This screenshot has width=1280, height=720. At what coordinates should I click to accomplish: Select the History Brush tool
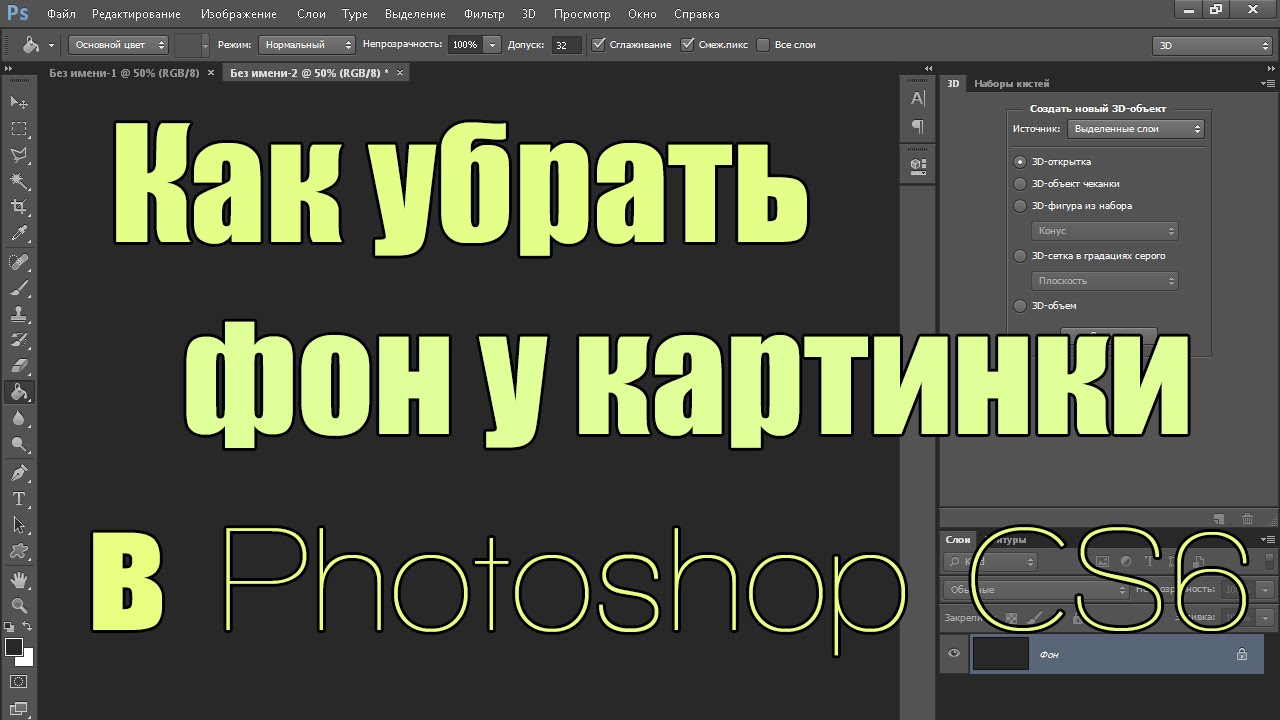(19, 340)
